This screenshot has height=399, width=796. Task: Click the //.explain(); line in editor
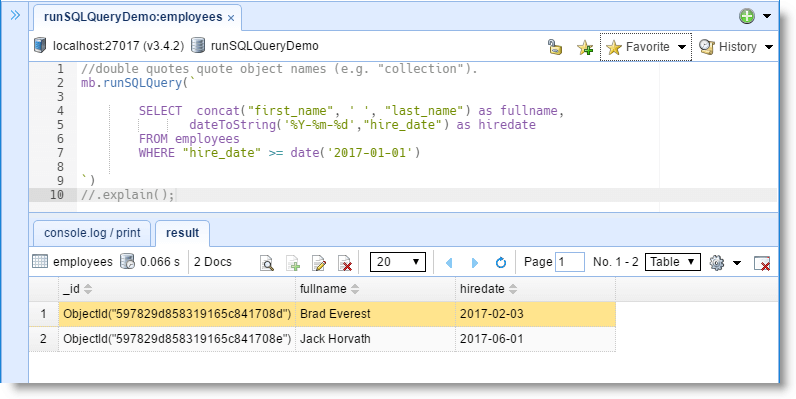tap(127, 195)
